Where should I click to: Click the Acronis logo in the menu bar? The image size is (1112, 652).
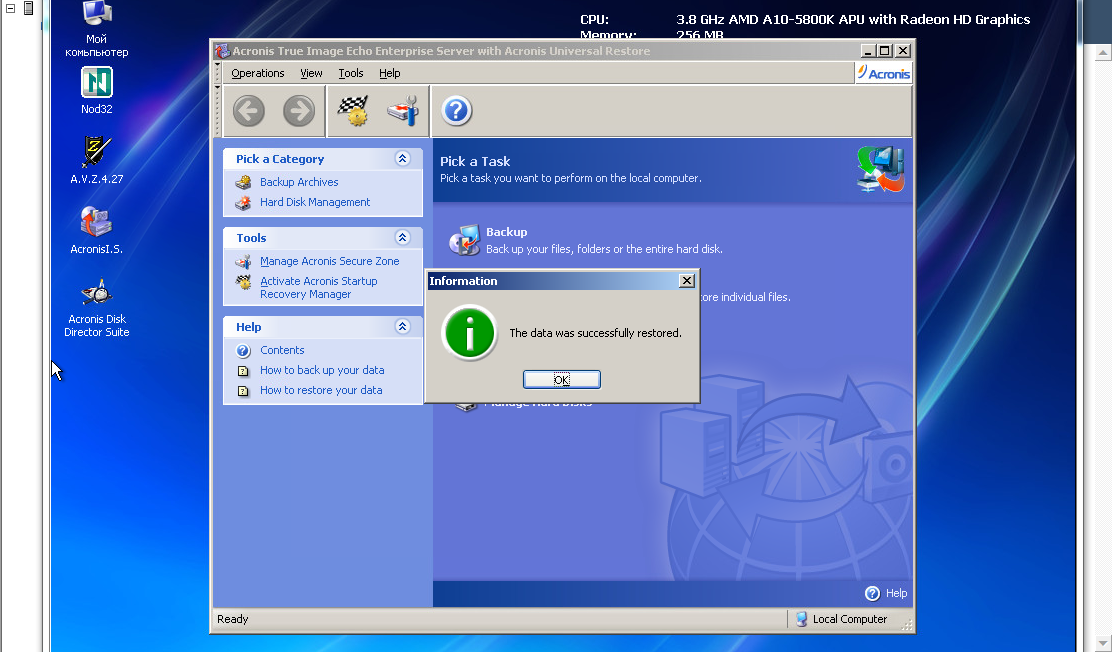coord(884,73)
